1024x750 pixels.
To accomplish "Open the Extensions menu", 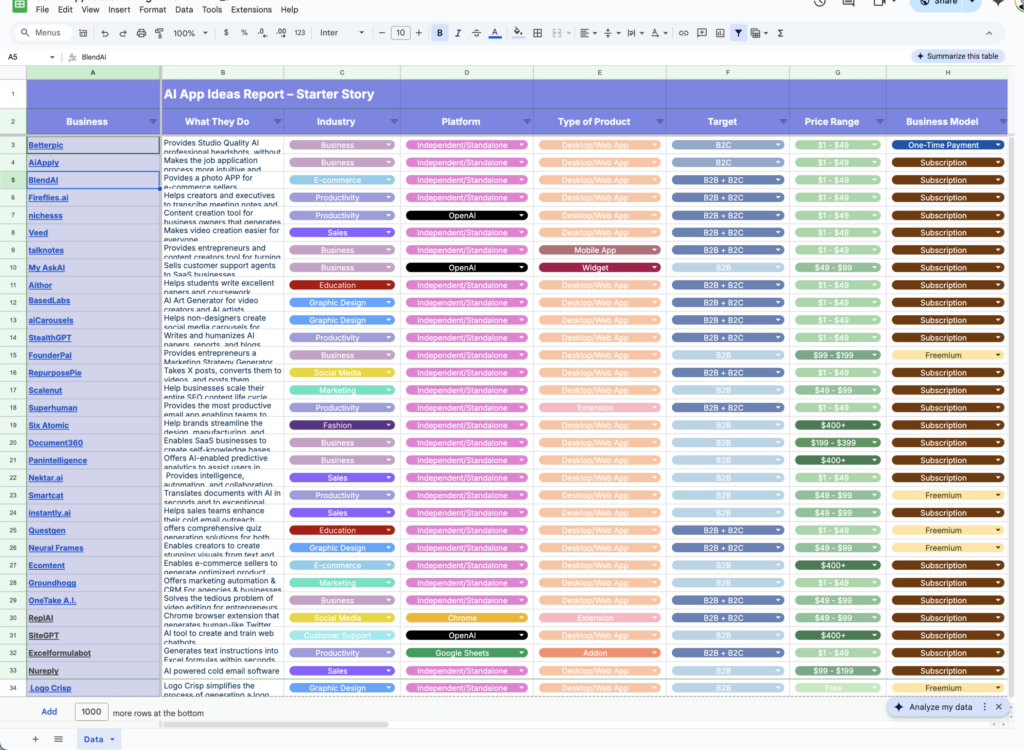I will click(x=251, y=10).
